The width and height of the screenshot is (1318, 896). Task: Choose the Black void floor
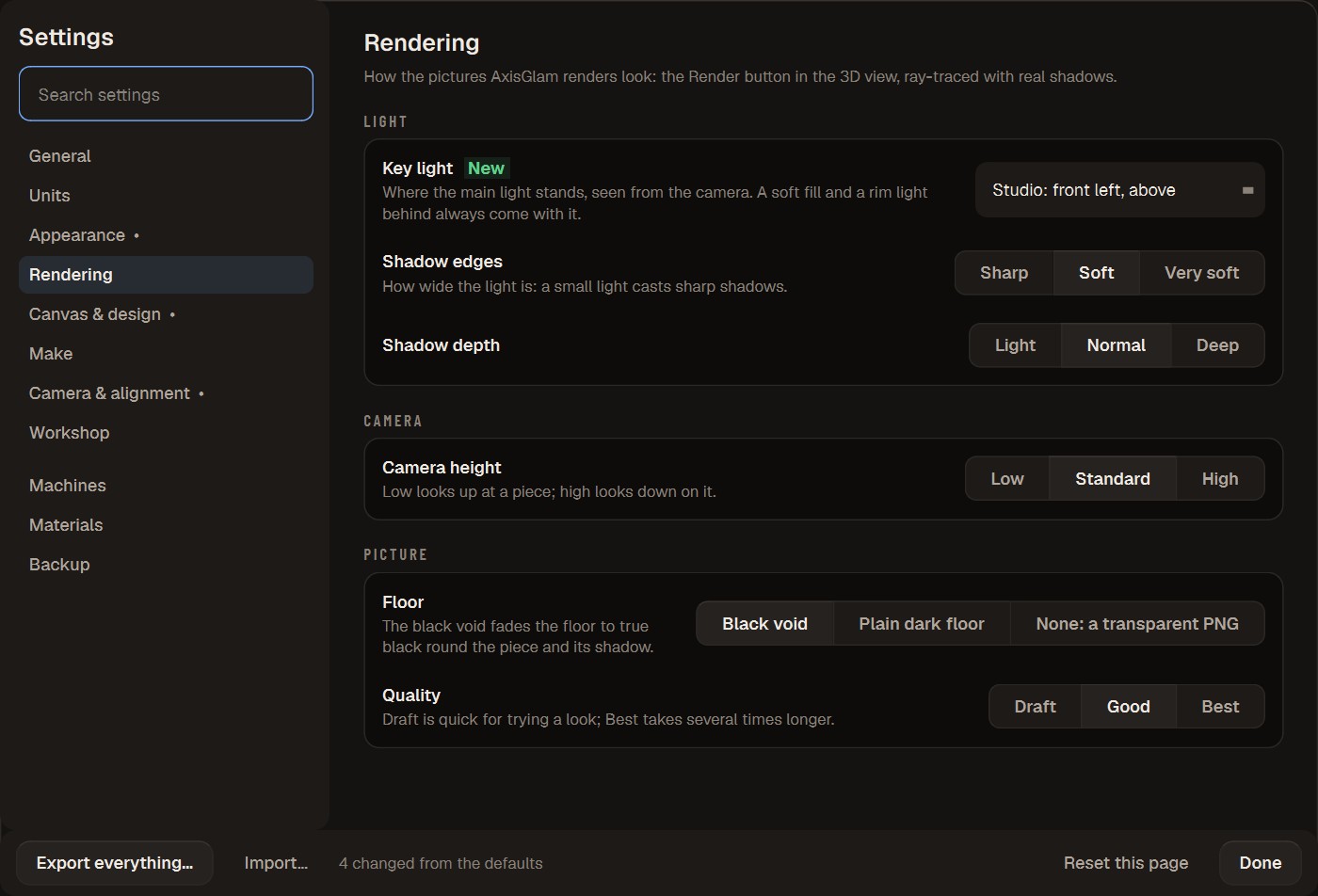point(764,624)
